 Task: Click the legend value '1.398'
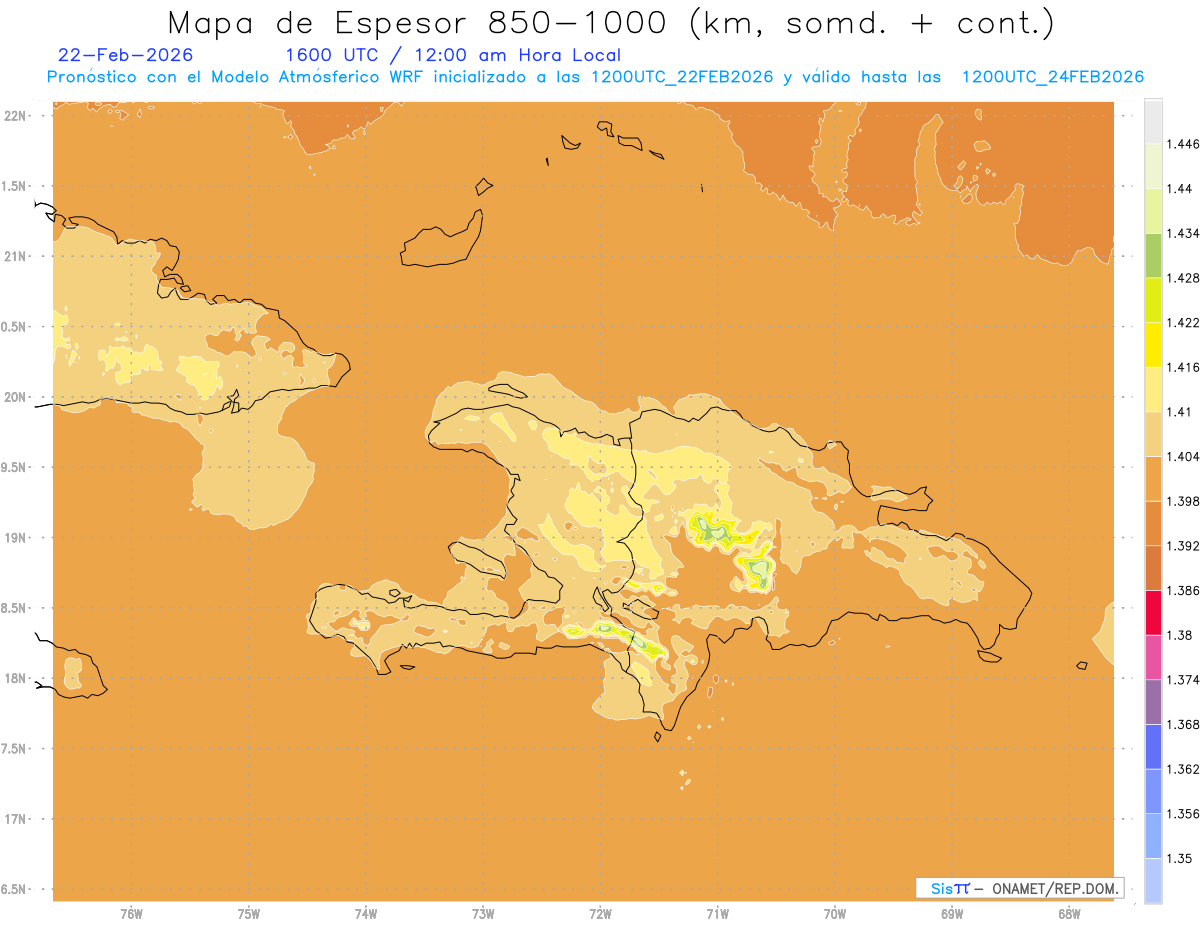point(1185,501)
